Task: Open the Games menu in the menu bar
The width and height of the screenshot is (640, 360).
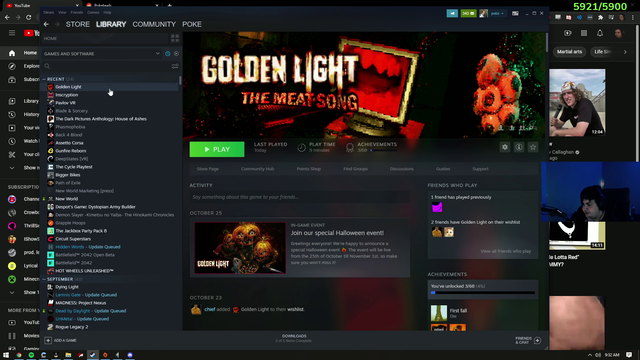Action: (x=93, y=13)
